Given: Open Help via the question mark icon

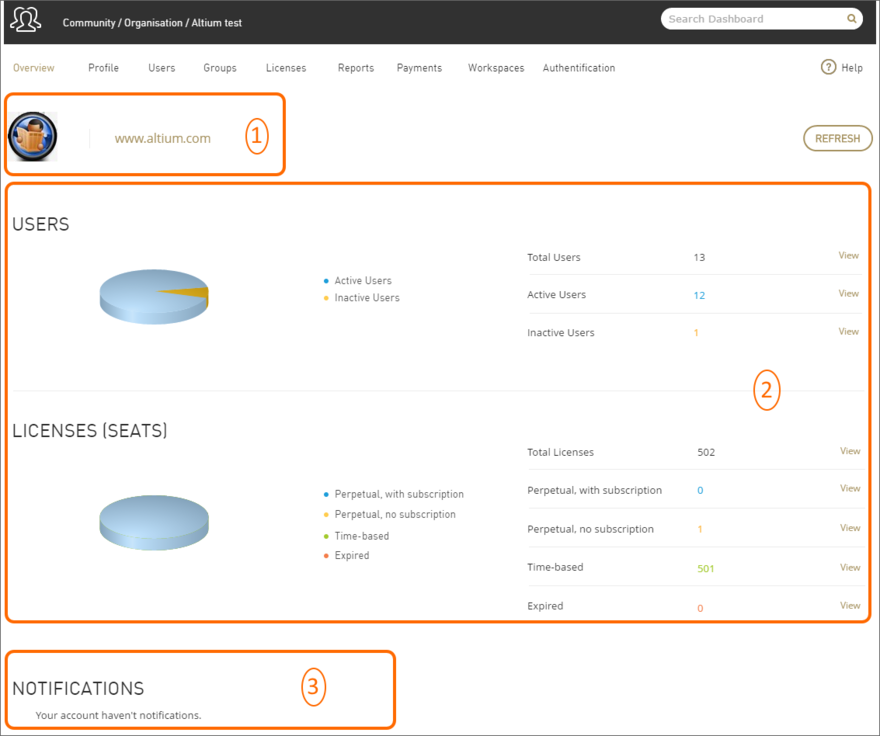Looking at the screenshot, I should coord(829,67).
